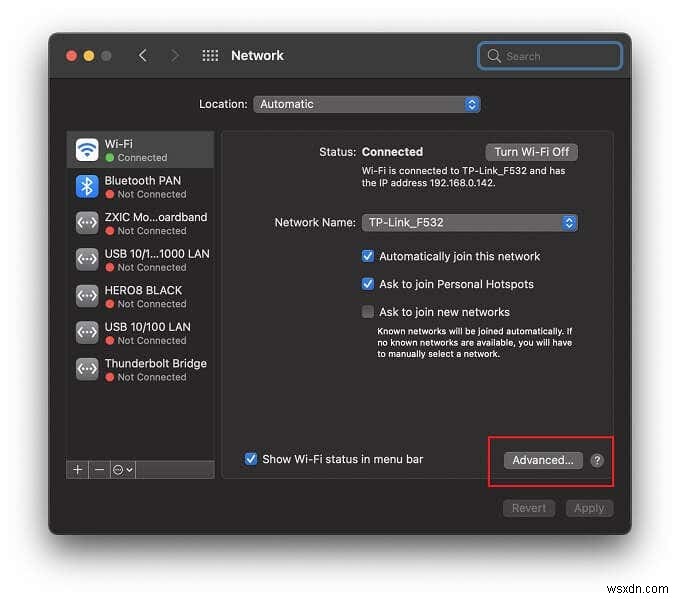Toggle Automatically join this network

pos(368,256)
